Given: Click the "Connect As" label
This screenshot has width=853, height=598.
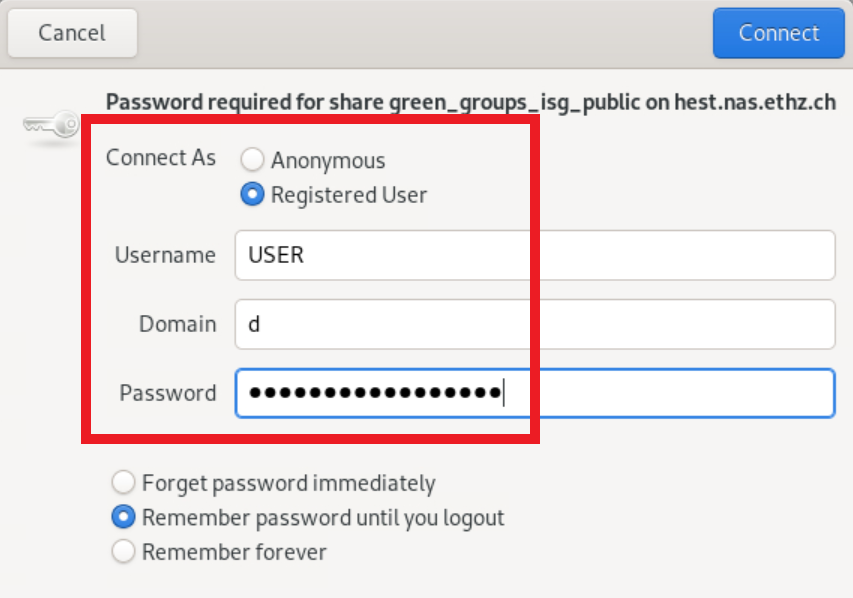Looking at the screenshot, I should (x=161, y=158).
